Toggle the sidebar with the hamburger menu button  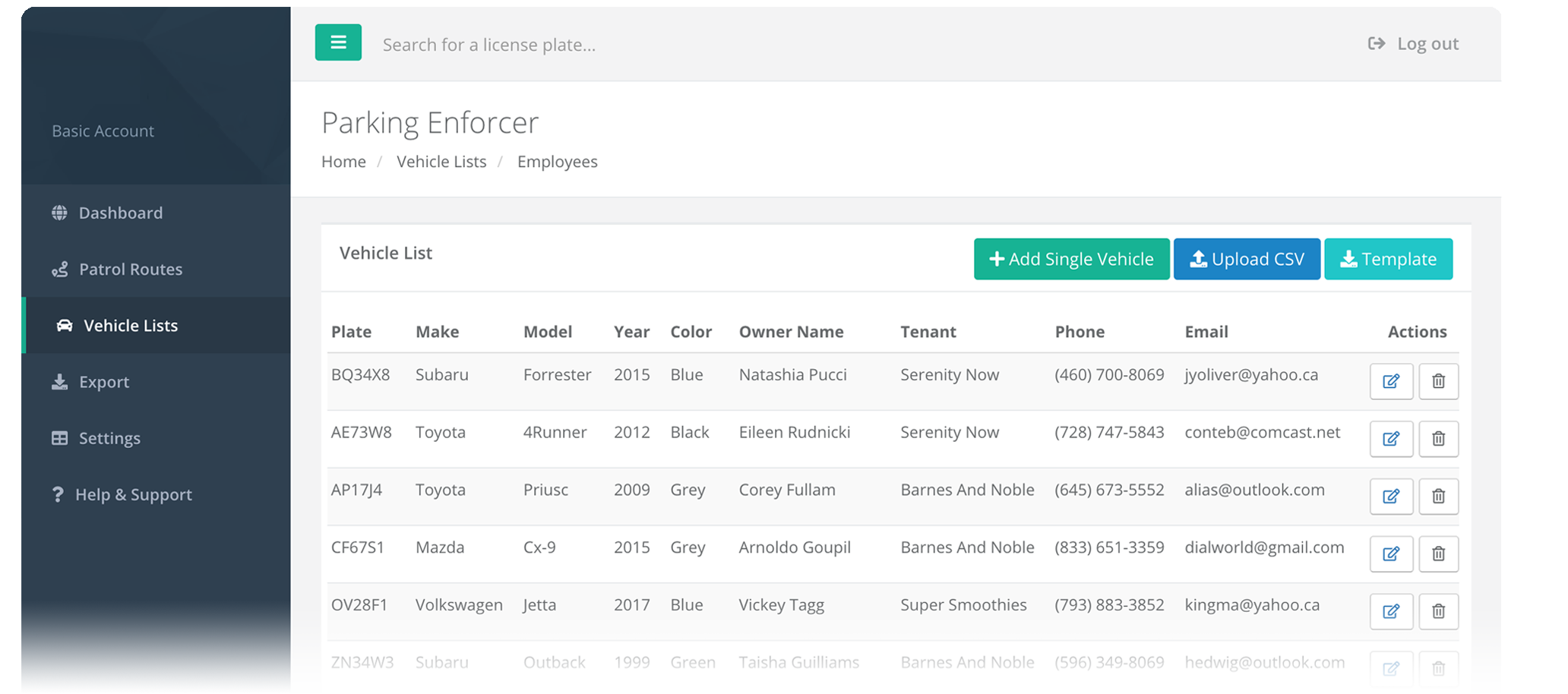tap(338, 43)
